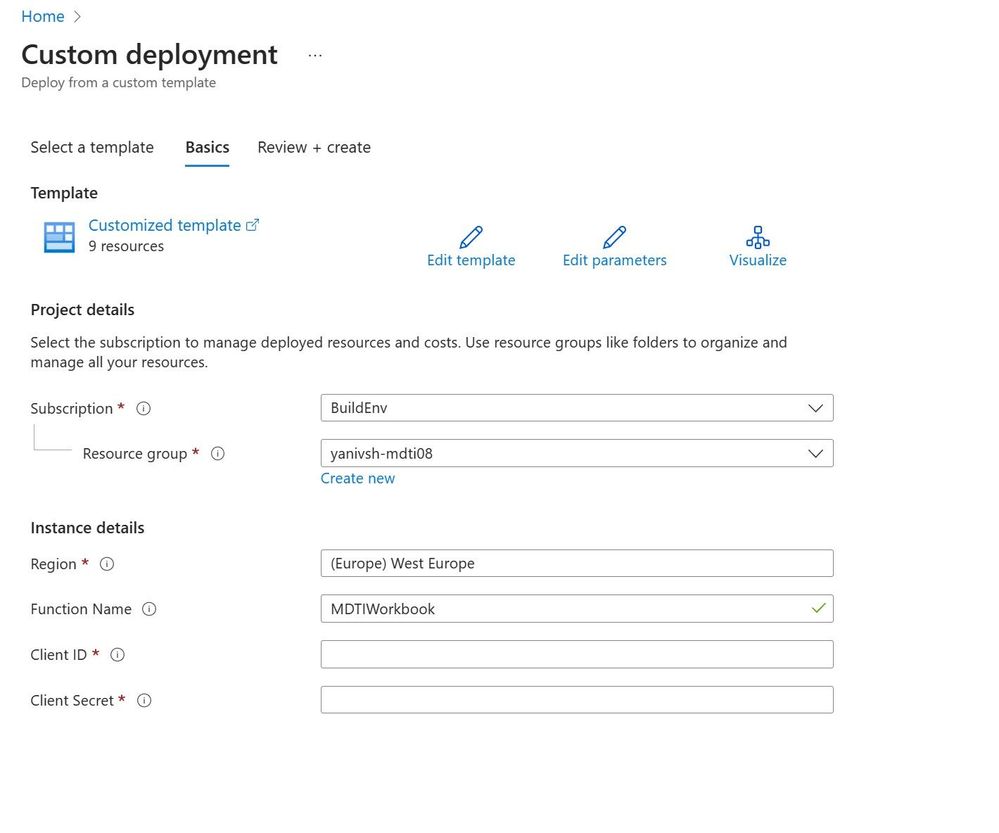999x833 pixels.
Task: Focus the empty Client ID input field
Action: coord(577,655)
